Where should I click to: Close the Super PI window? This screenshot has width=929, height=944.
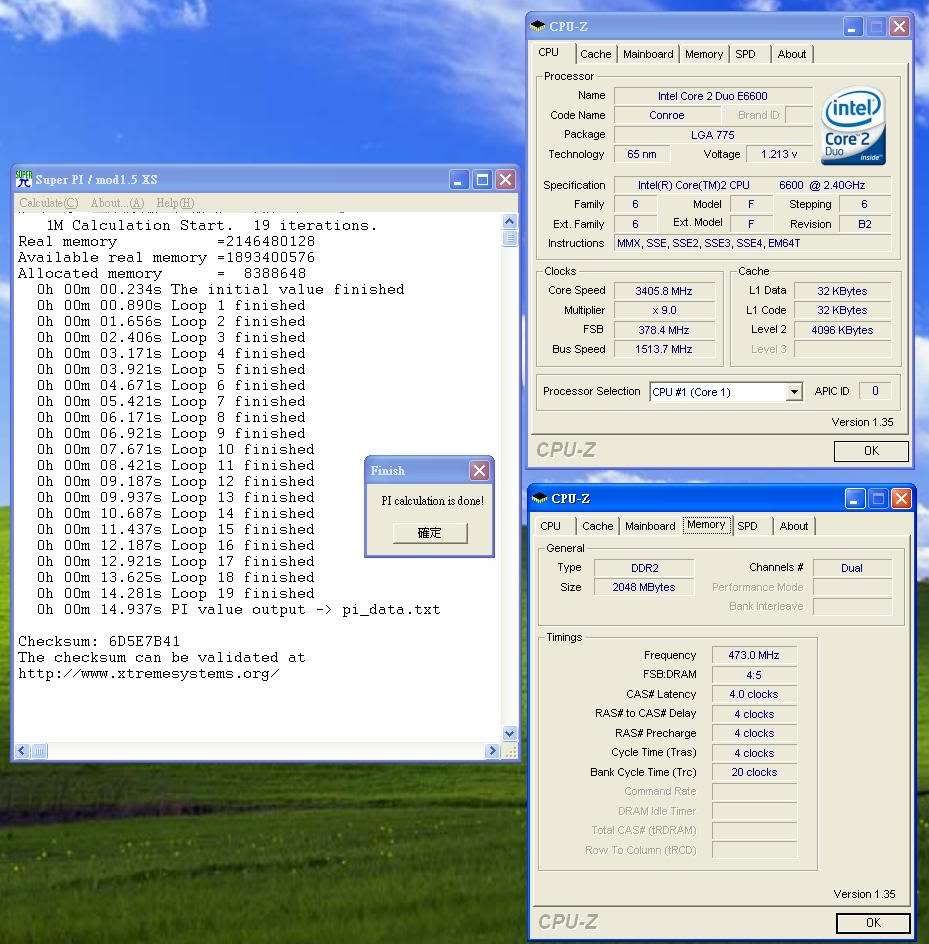point(506,179)
